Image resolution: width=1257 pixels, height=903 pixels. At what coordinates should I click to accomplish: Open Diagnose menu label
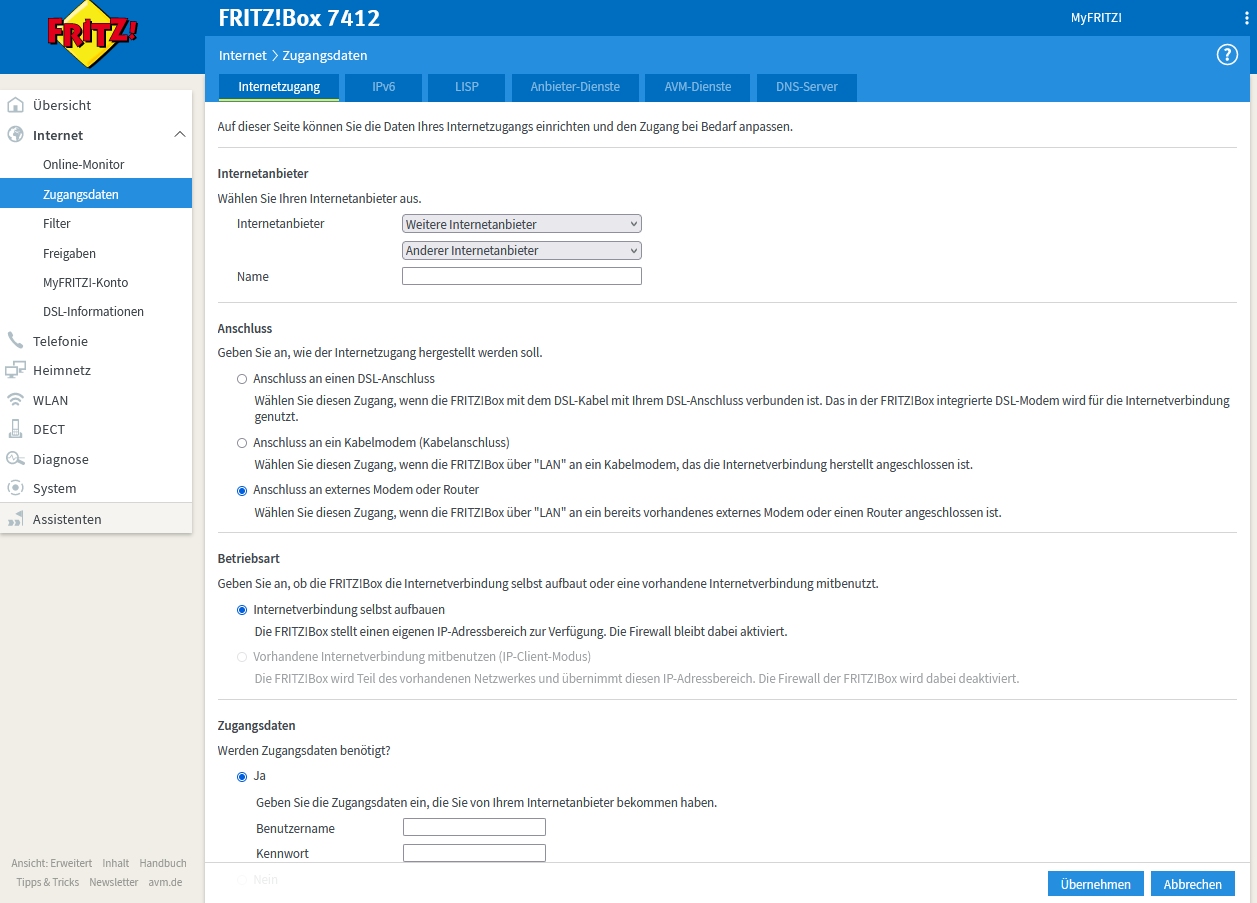tap(61, 459)
